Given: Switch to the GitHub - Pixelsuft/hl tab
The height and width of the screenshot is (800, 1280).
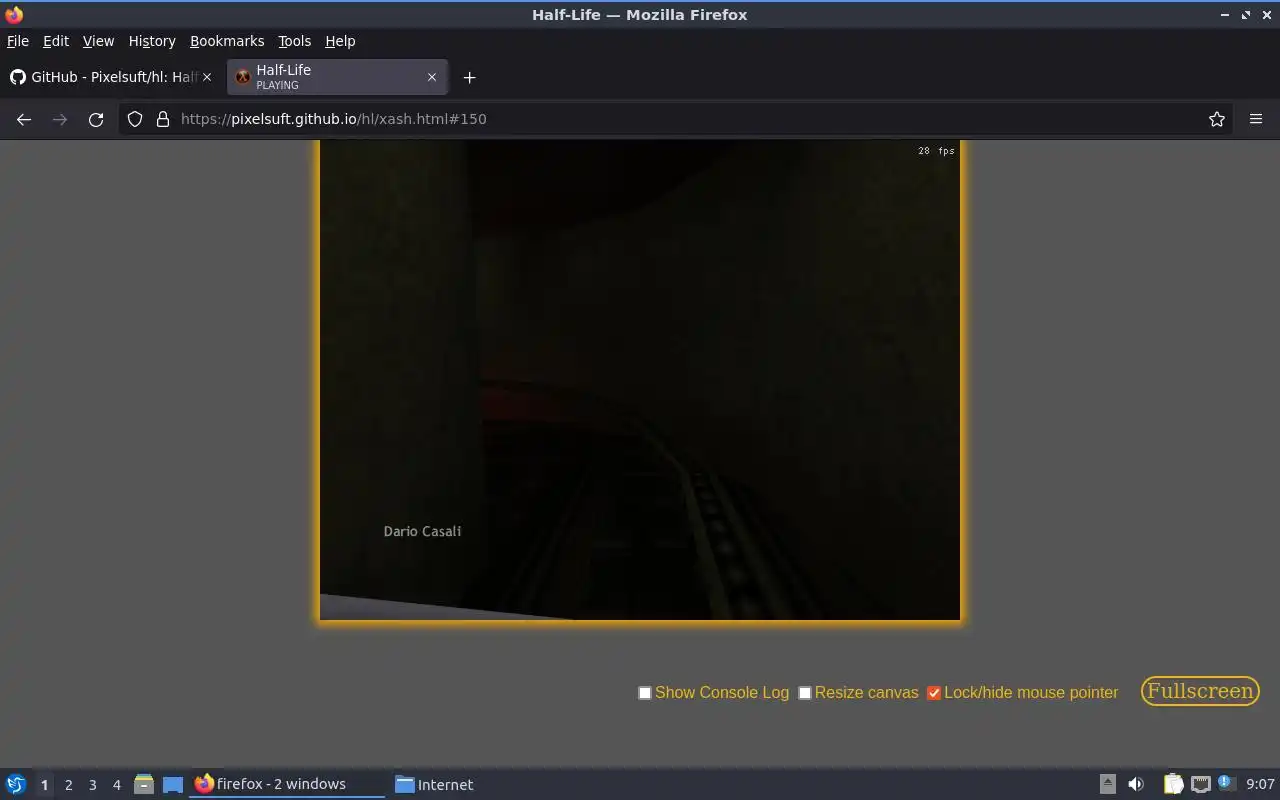Looking at the screenshot, I should 111,77.
